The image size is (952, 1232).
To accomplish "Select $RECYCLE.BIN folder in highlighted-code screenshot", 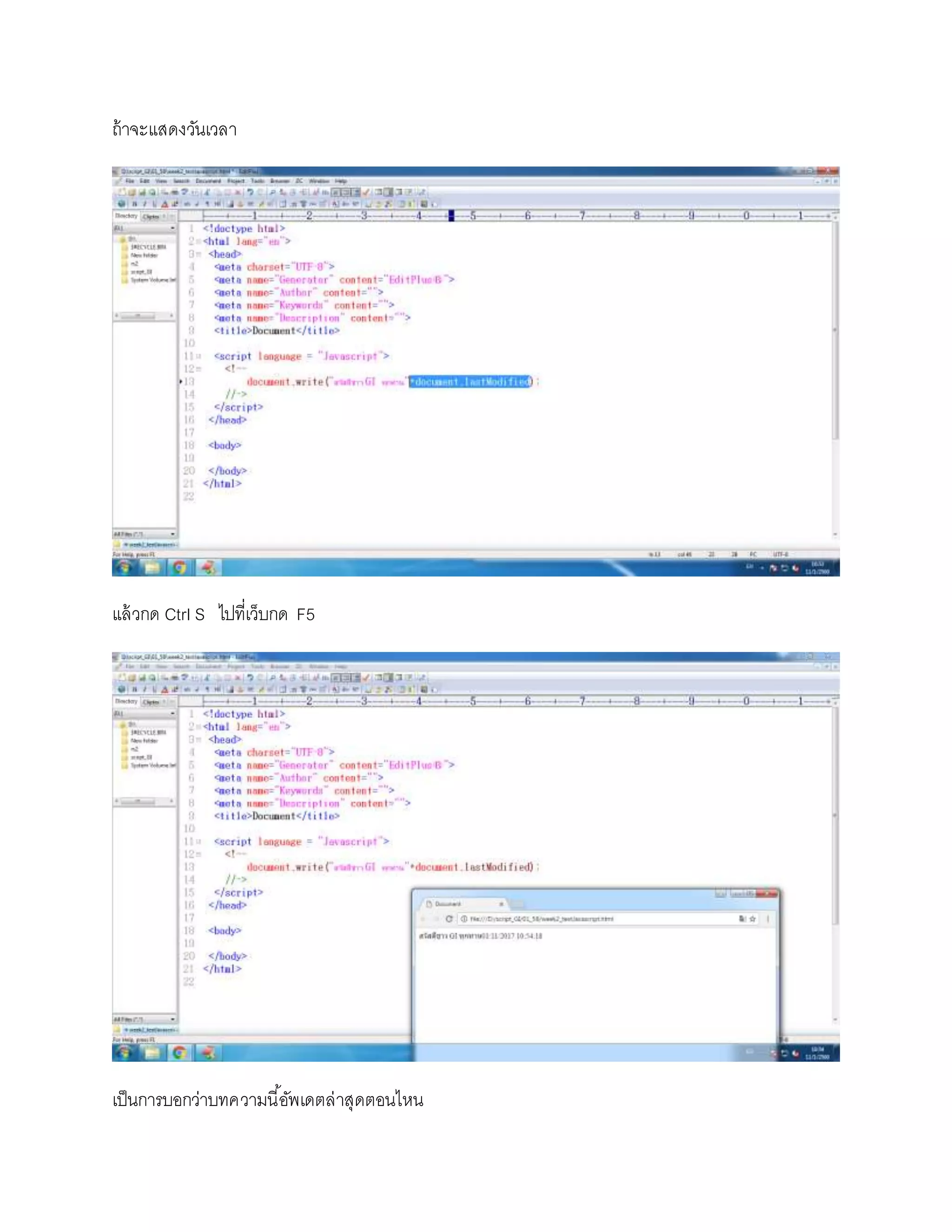I will pyautogui.click(x=148, y=247).
